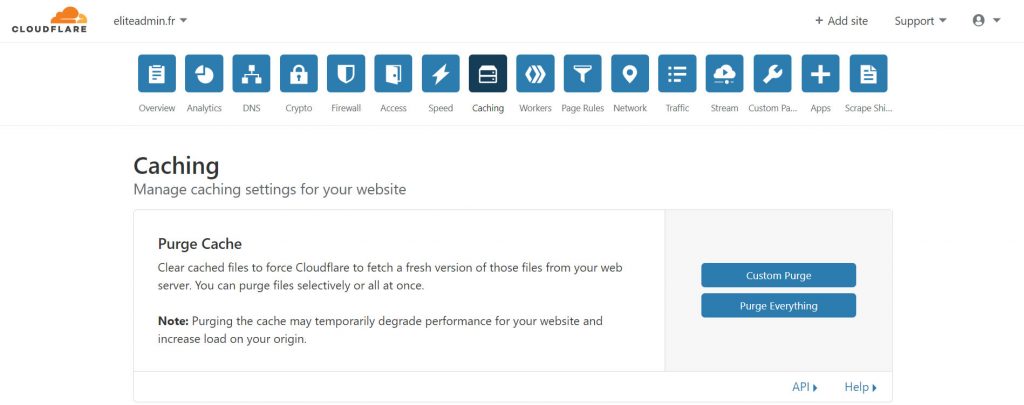The height and width of the screenshot is (405, 1024).
Task: Open the Access door icon
Action: pyautogui.click(x=393, y=73)
